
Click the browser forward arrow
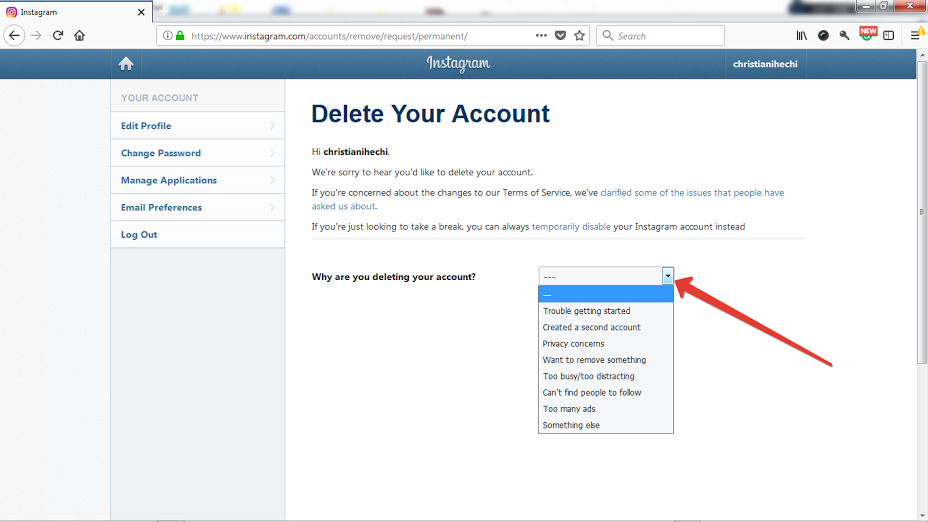36,36
